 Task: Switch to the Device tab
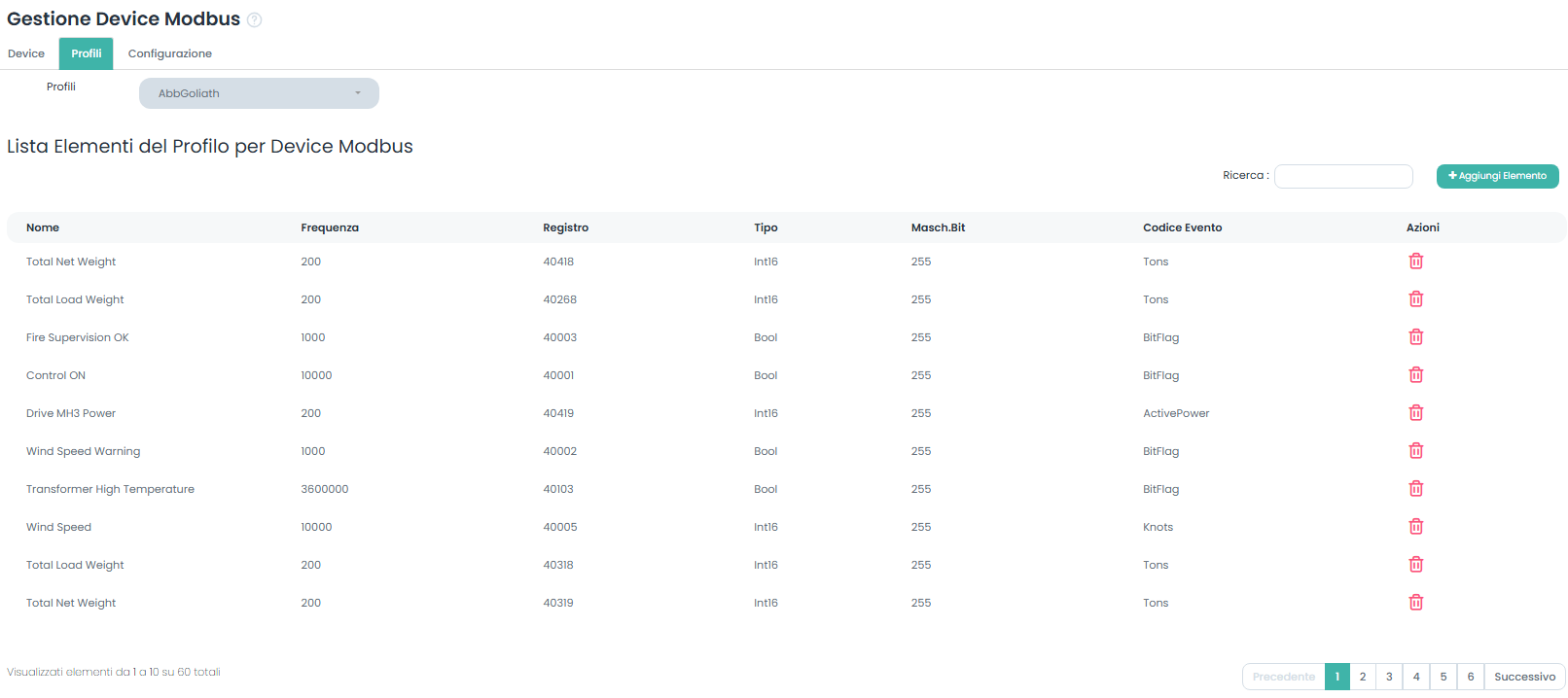pos(26,53)
